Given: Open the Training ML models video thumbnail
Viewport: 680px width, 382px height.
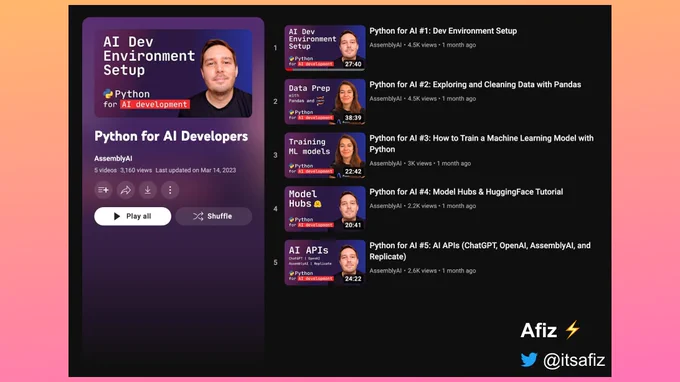Looking at the screenshot, I should (325, 155).
